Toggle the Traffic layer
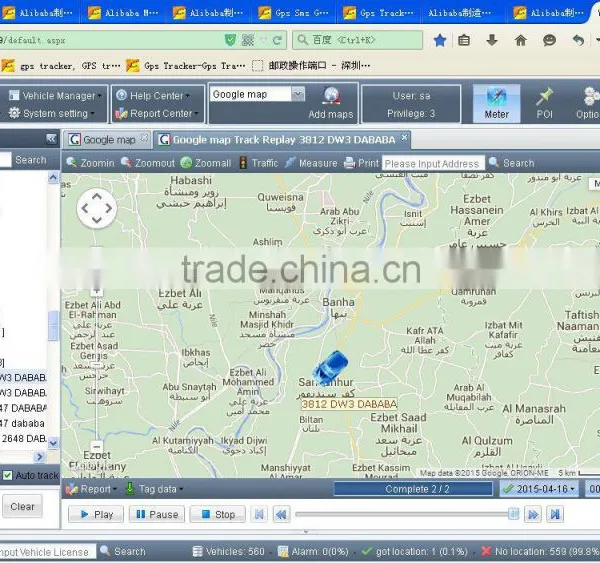Image resolution: width=600 pixels, height=563 pixels. (x=259, y=163)
